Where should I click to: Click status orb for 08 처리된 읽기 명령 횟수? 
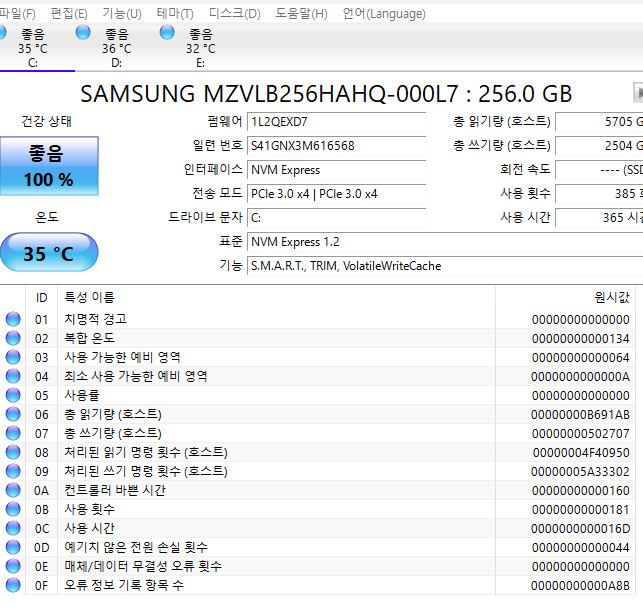13,452
